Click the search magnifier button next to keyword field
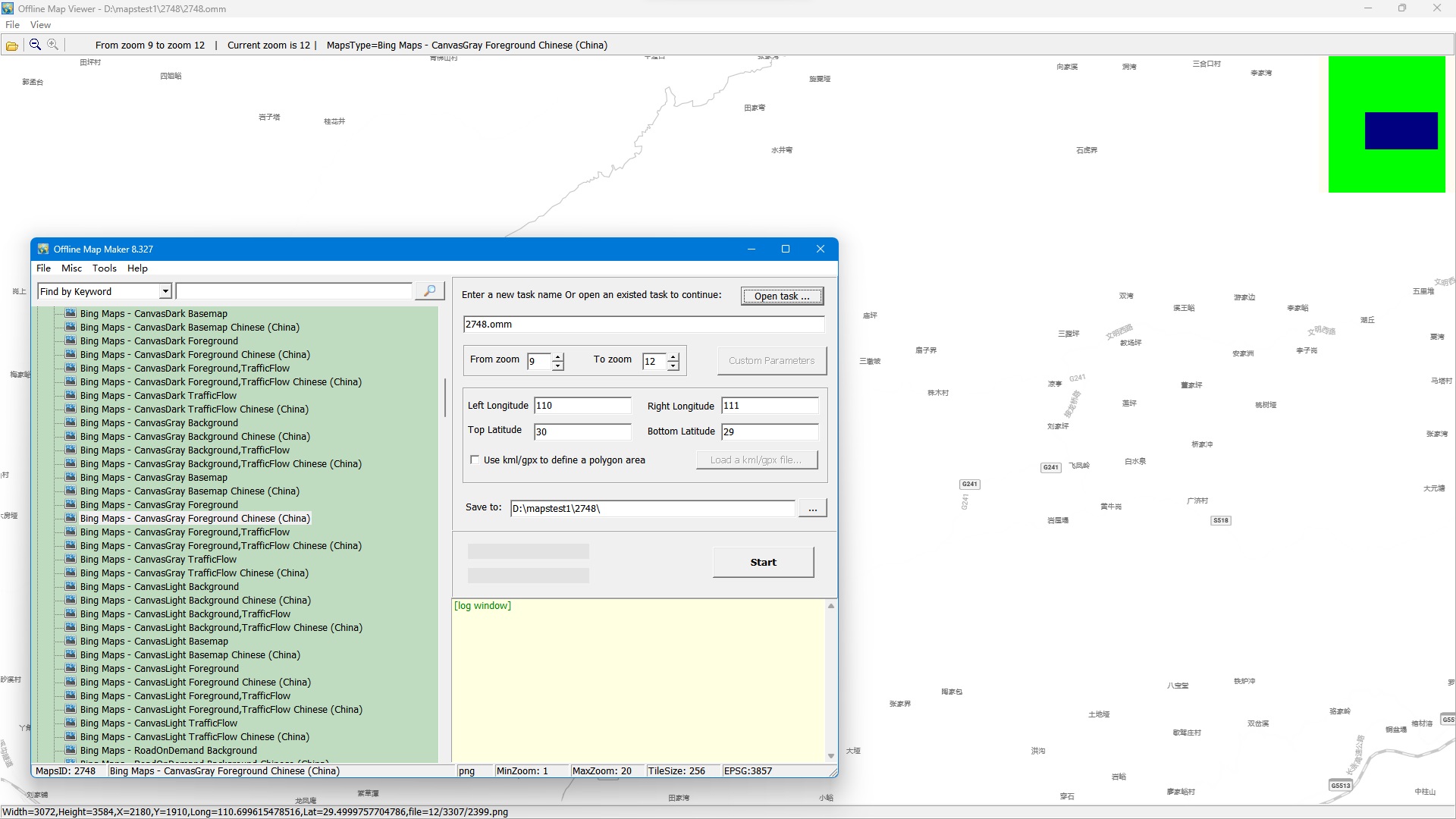 click(x=429, y=291)
